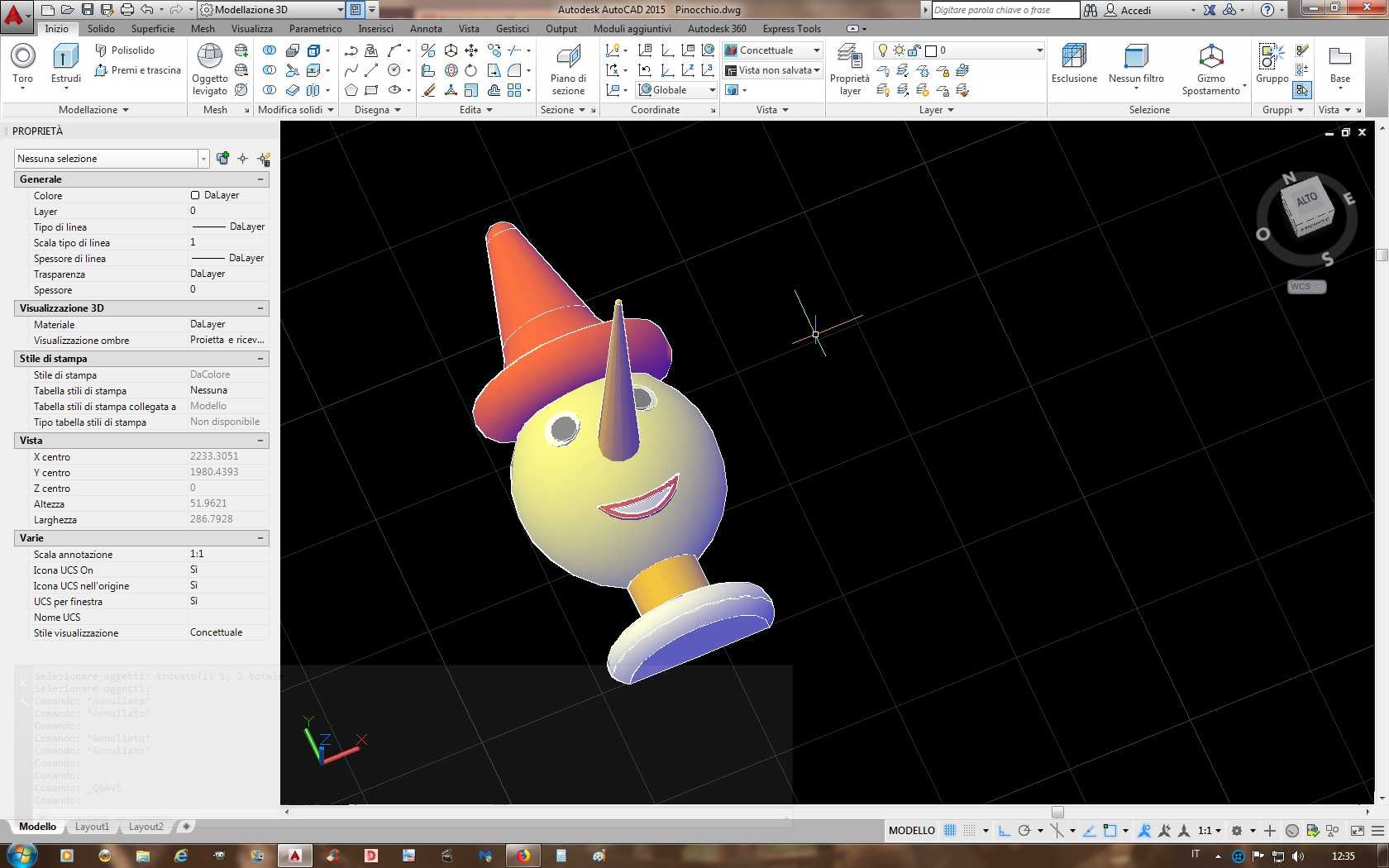
Task: Click the Save icon in quick access toolbar
Action: click(88, 10)
